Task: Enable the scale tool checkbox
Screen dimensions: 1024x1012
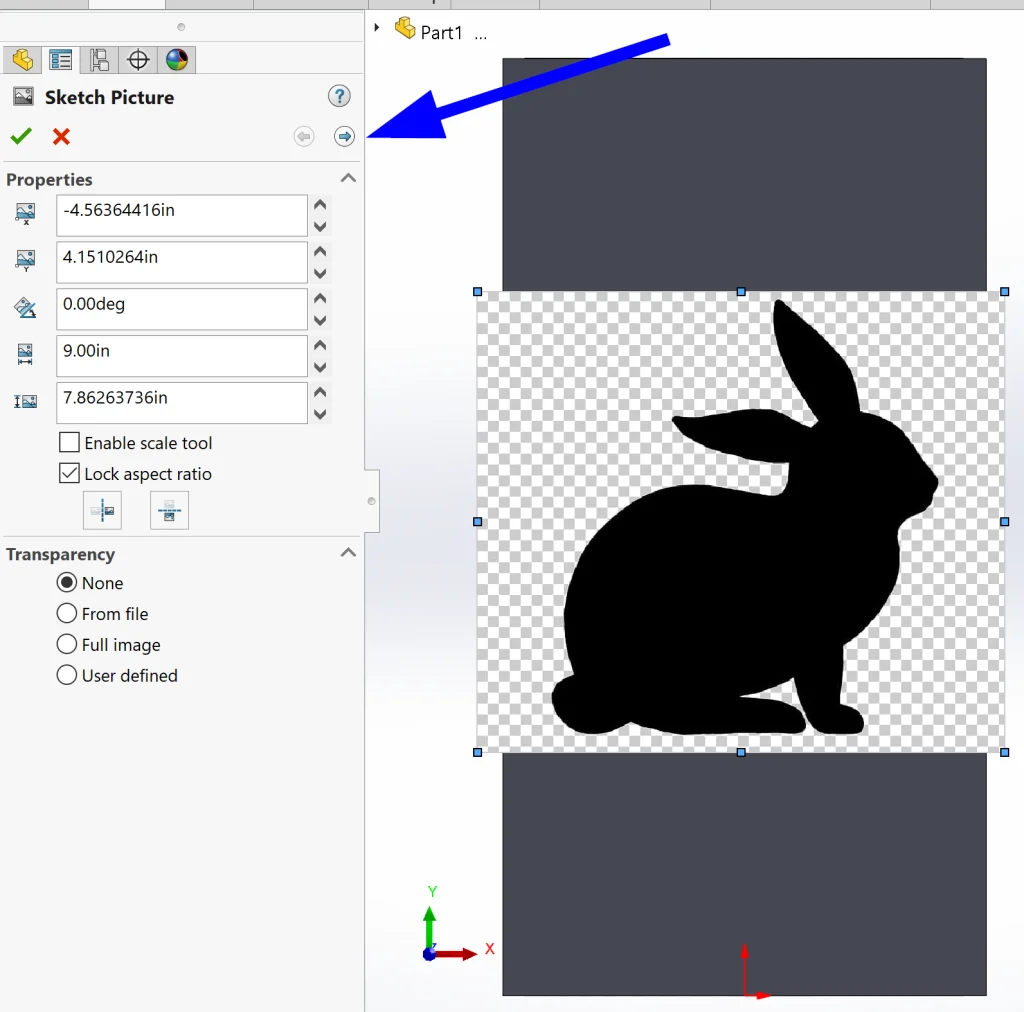Action: pos(69,442)
